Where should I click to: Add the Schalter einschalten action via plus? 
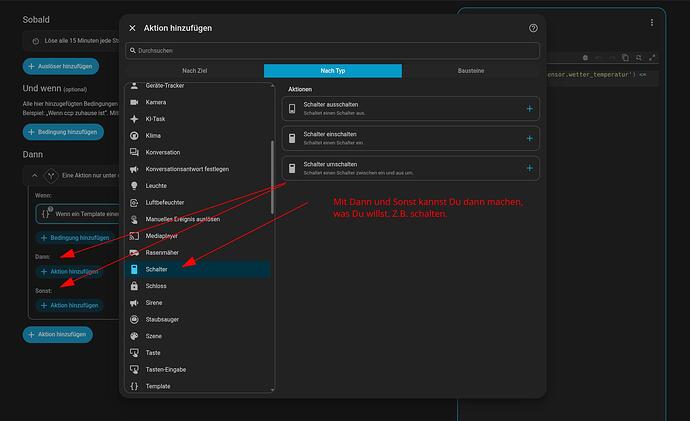pyautogui.click(x=529, y=139)
